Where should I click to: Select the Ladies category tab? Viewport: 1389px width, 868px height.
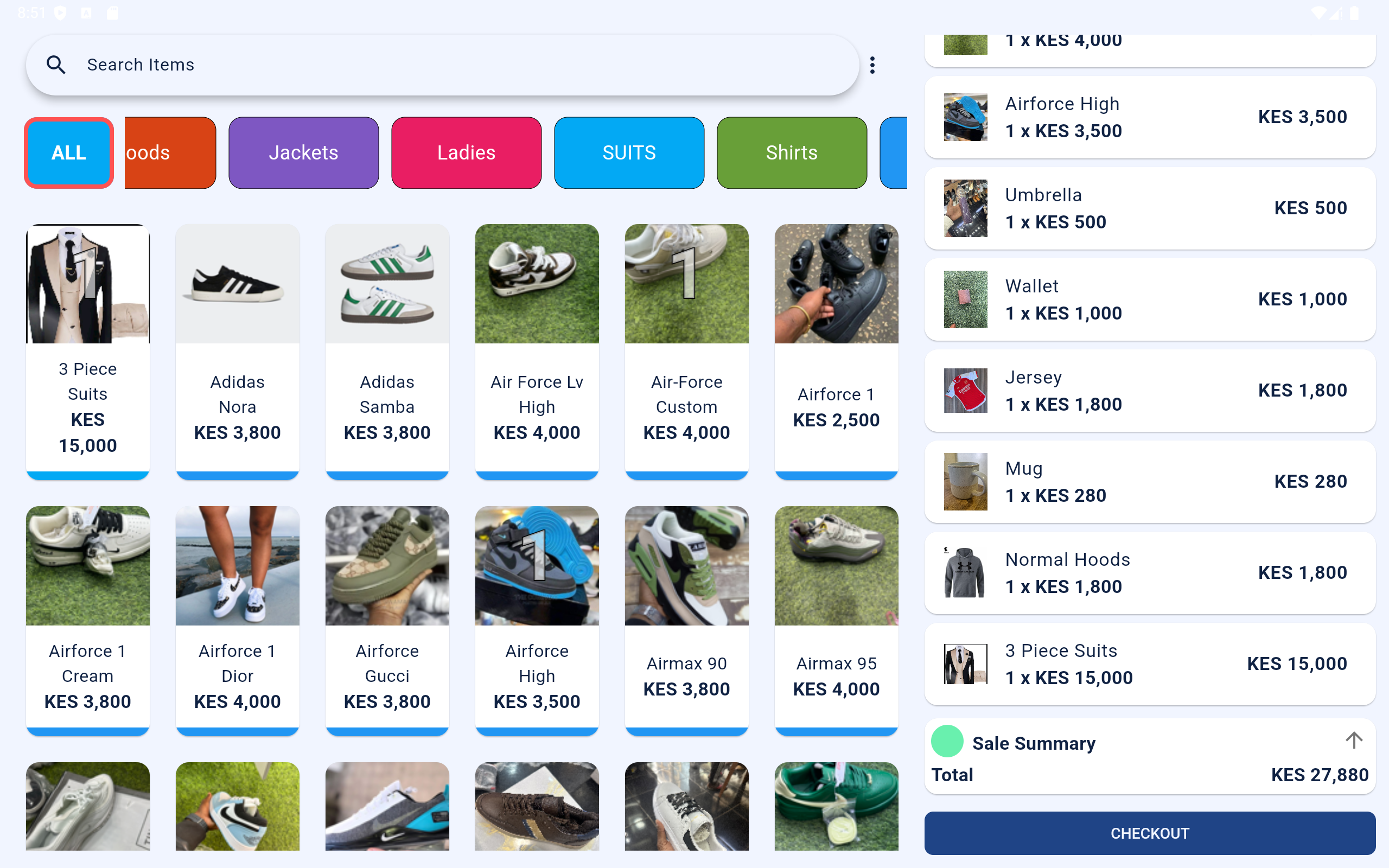click(x=466, y=152)
